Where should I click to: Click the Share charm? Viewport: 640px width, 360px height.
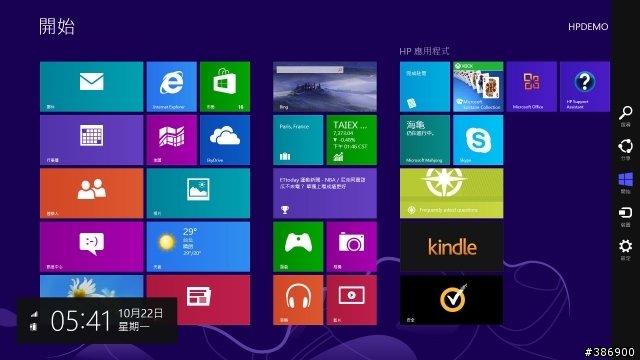pos(625,150)
